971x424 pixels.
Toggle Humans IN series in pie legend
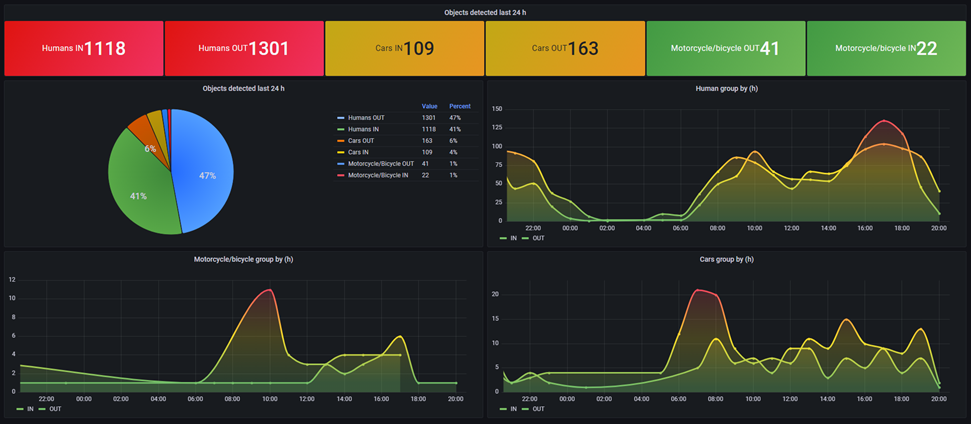[364, 129]
